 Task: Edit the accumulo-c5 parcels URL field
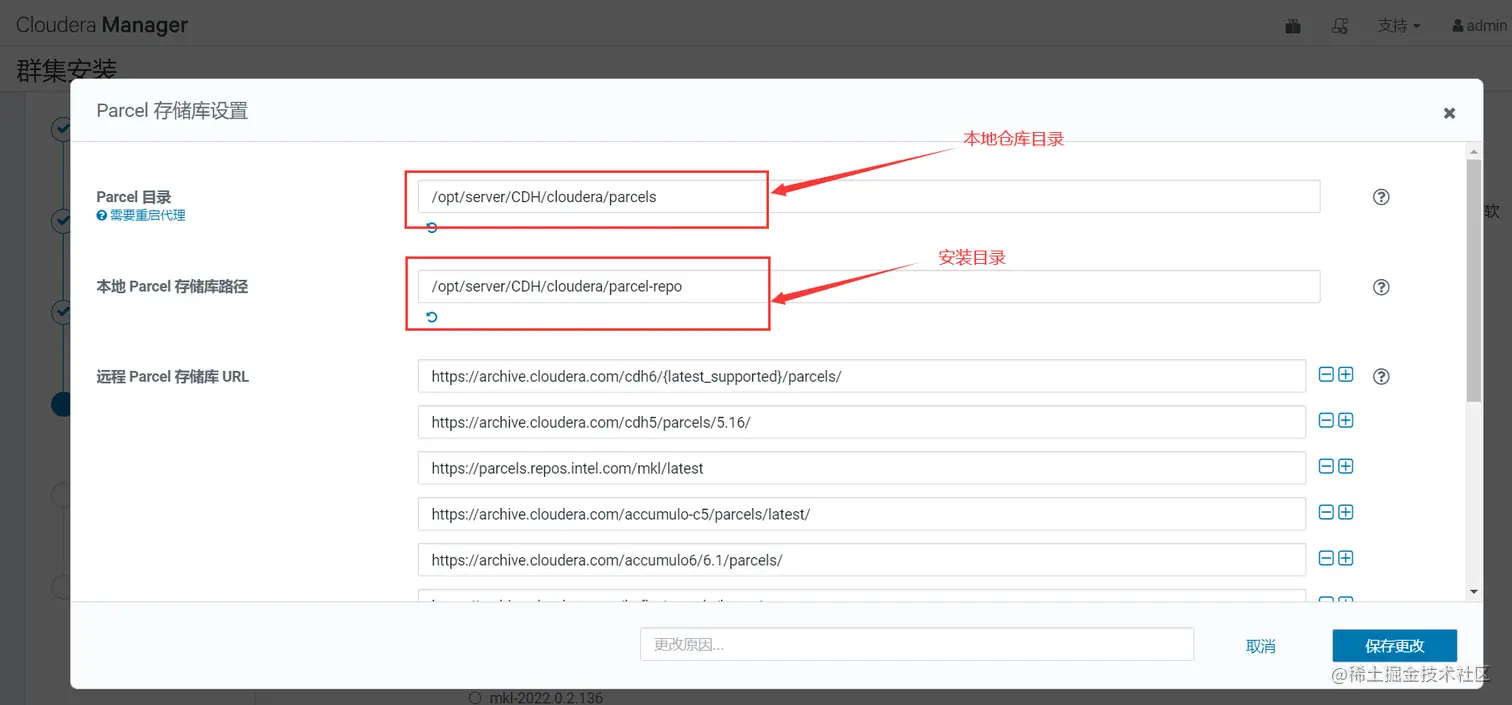pyautogui.click(x=862, y=514)
